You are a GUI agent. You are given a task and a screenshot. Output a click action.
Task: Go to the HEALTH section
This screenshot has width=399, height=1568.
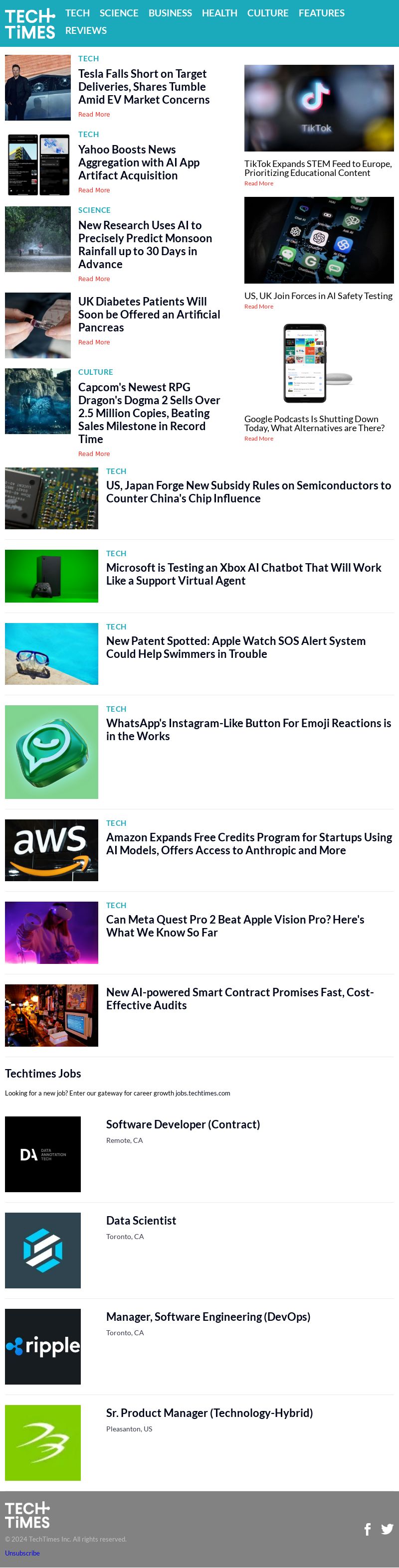219,13
